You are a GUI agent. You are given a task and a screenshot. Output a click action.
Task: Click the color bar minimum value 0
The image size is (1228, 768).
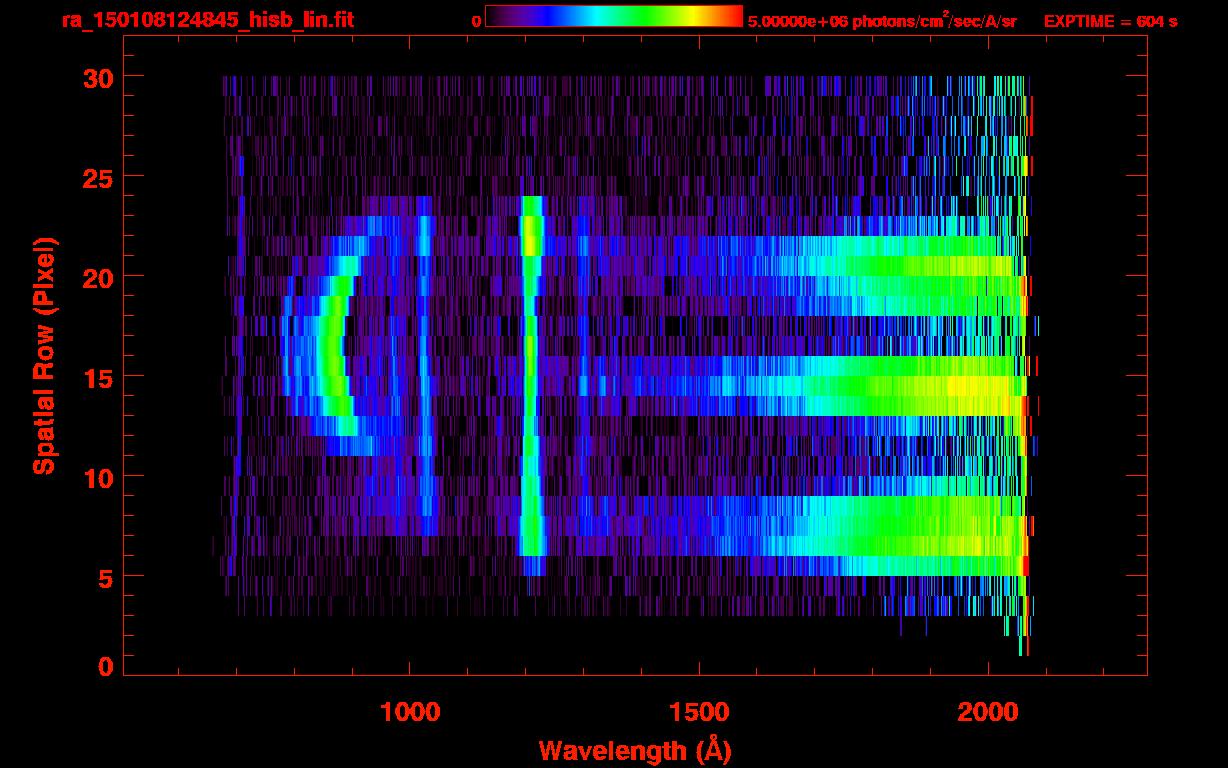476,21
